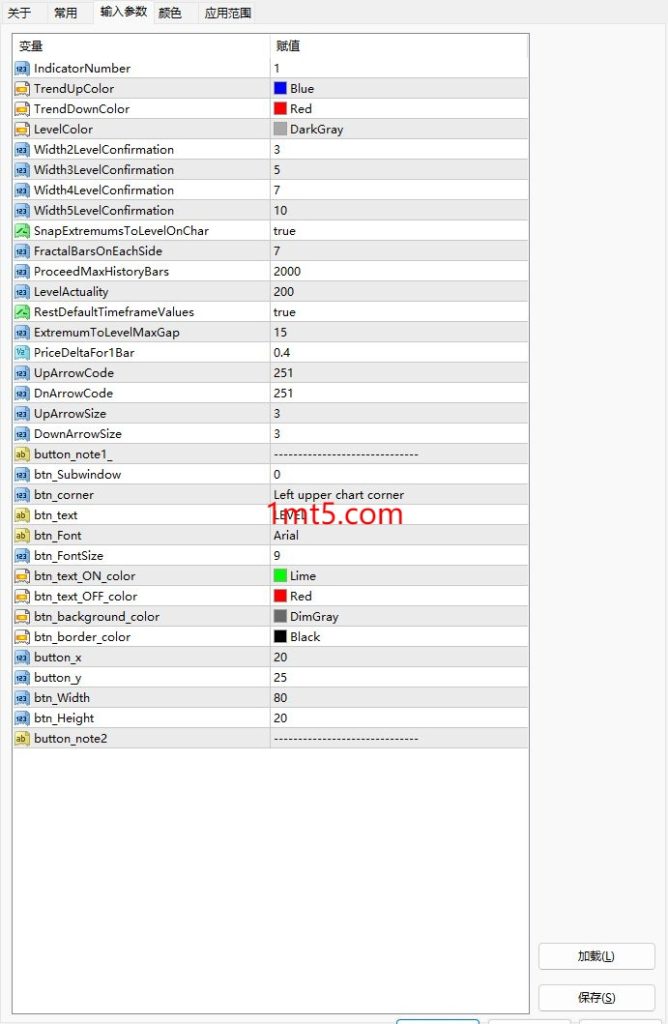Viewport: 668px width, 1024px height.
Task: Click the 保存(S) button
Action: 596,997
